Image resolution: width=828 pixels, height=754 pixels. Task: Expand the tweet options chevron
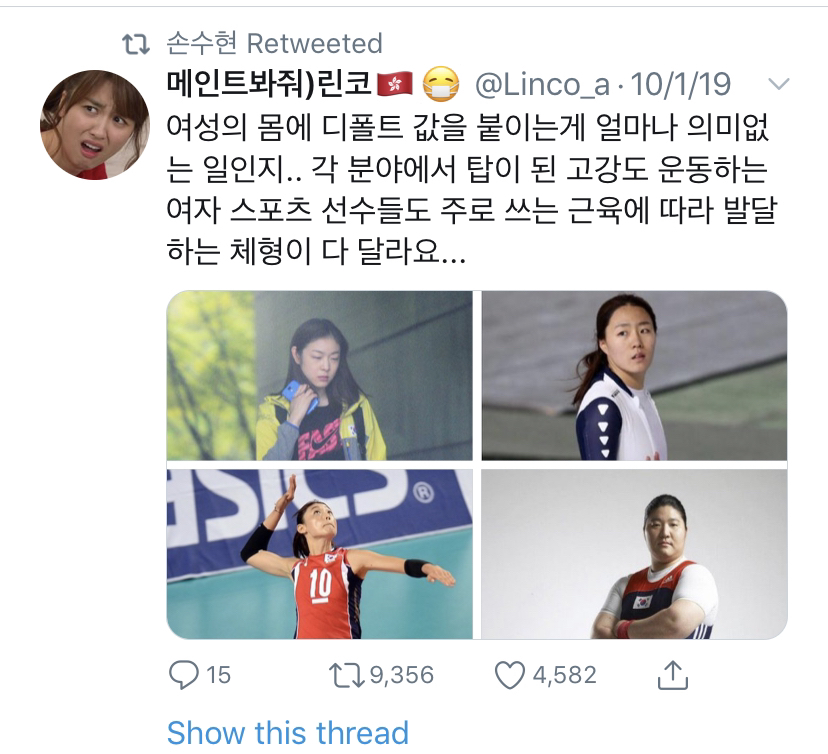[778, 83]
